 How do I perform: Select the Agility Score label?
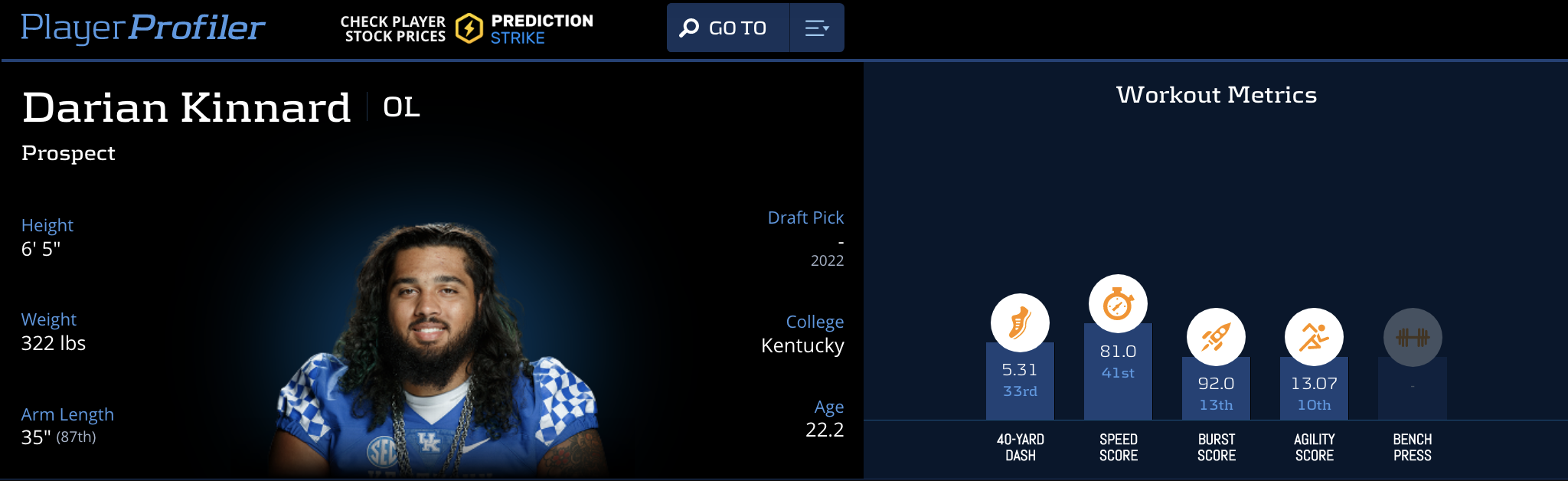(1314, 447)
